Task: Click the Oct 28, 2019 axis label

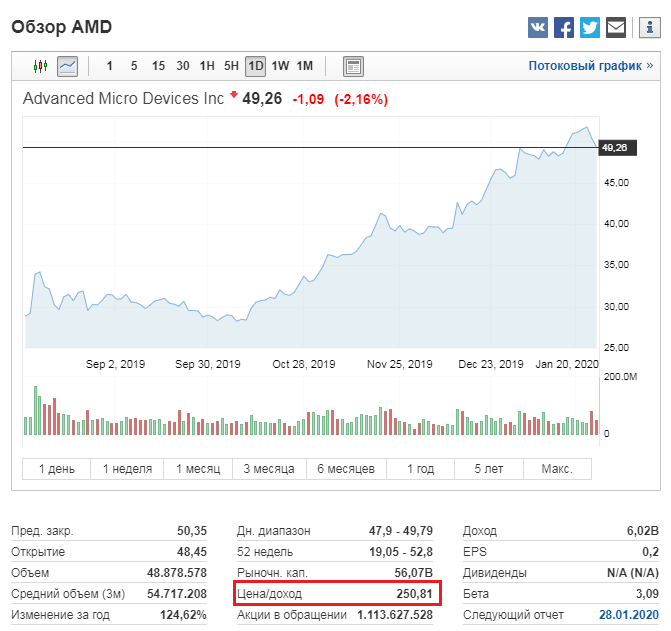Action: [x=304, y=364]
